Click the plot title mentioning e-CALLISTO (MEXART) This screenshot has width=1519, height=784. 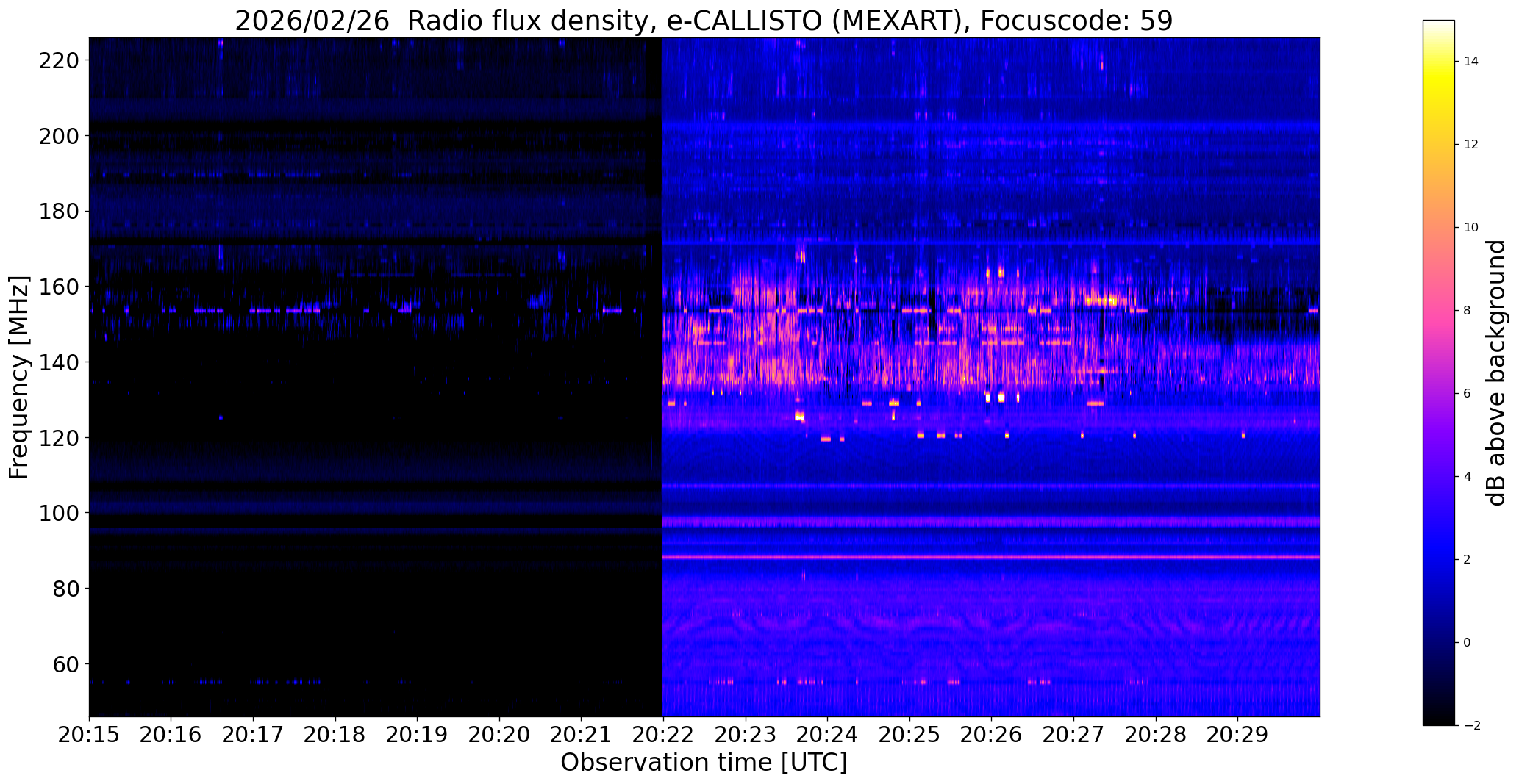point(704,21)
